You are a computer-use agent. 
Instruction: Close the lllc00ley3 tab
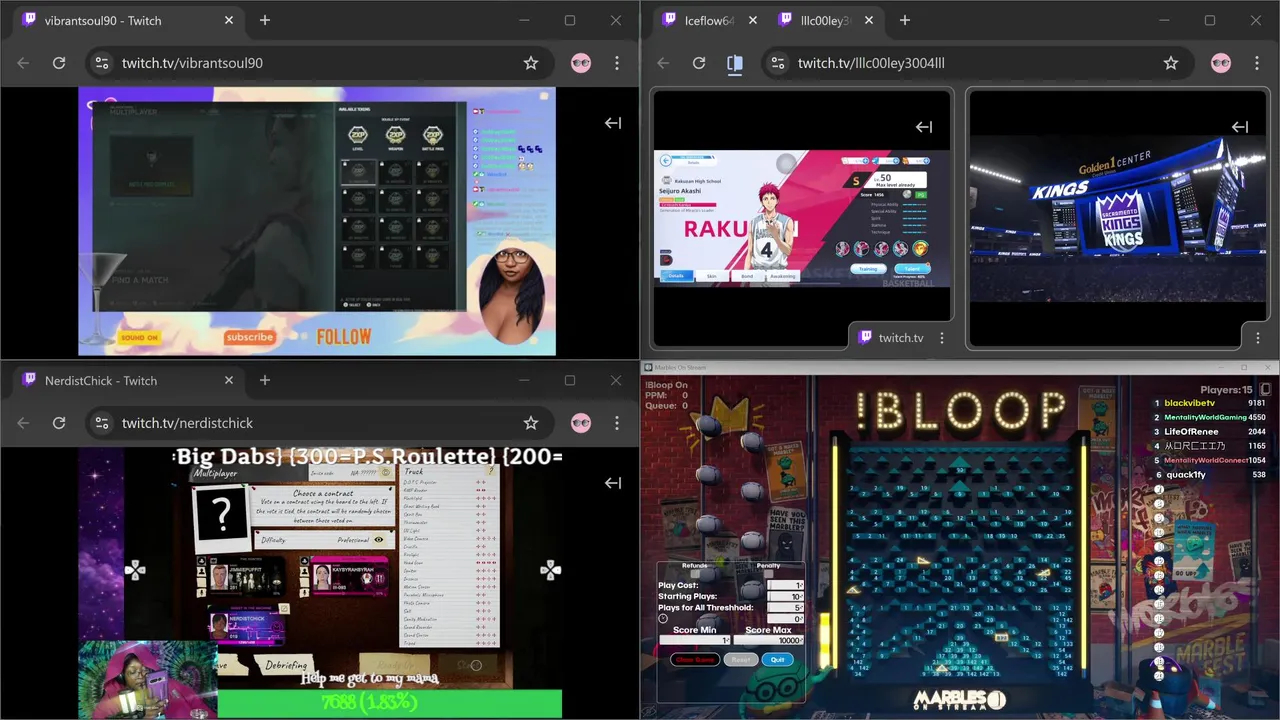[869, 20]
